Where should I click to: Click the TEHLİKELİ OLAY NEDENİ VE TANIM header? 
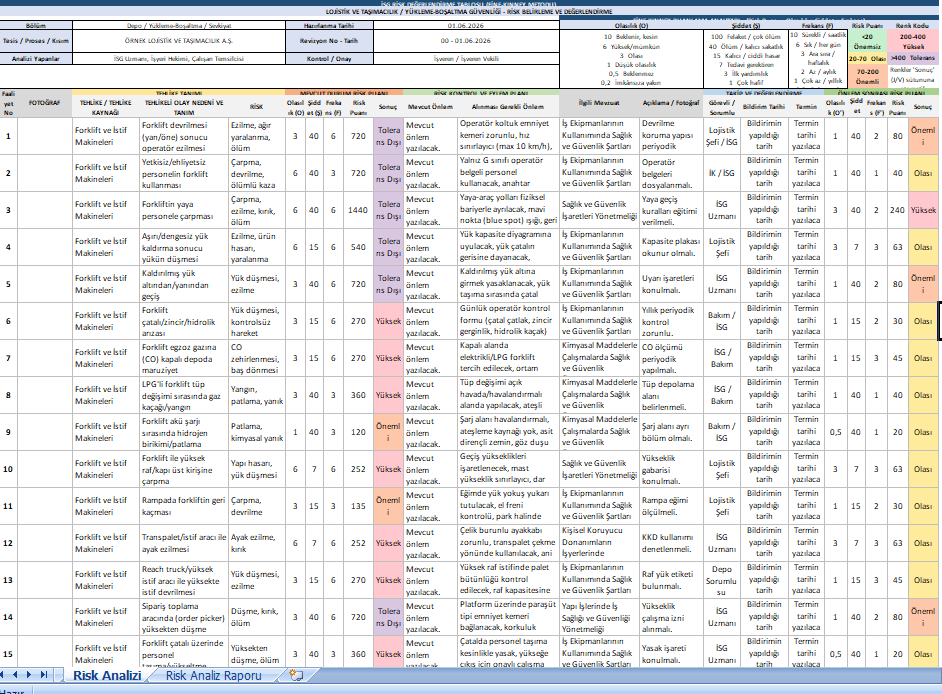[184, 107]
